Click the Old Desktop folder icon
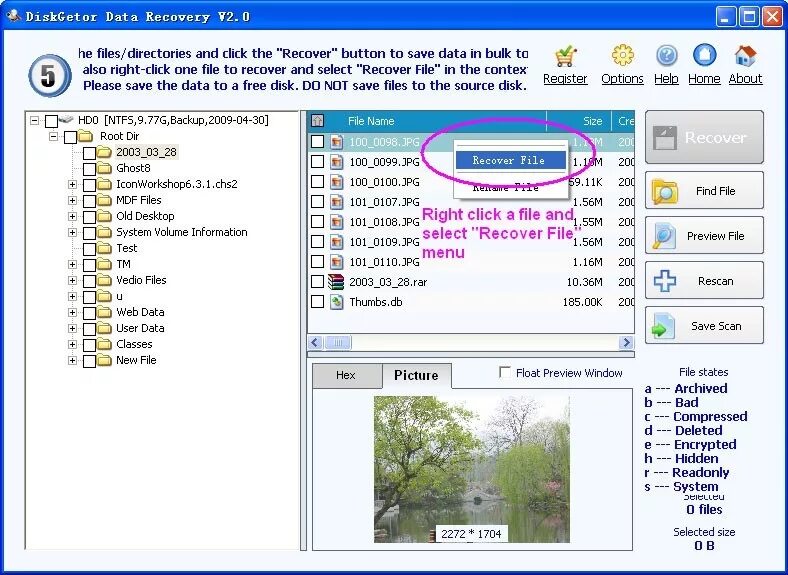 (x=104, y=216)
